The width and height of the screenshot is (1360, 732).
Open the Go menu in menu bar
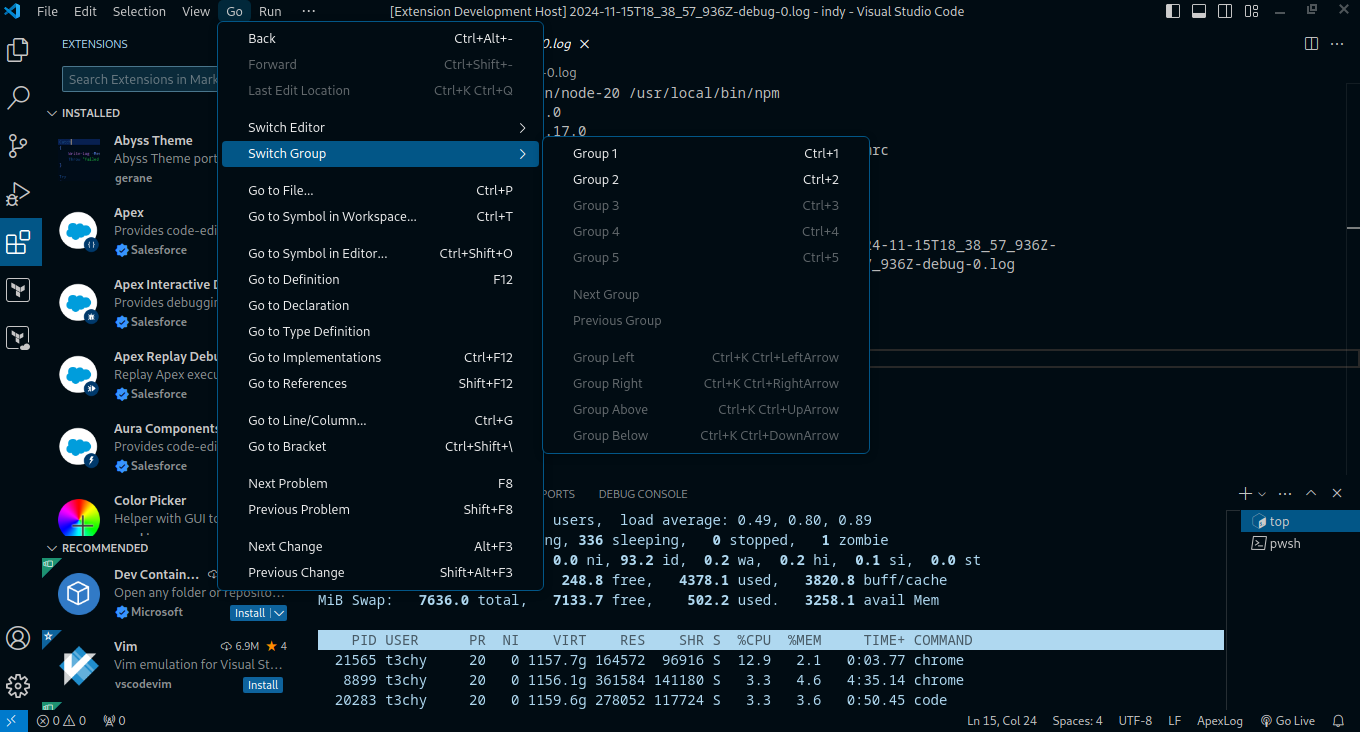[234, 11]
